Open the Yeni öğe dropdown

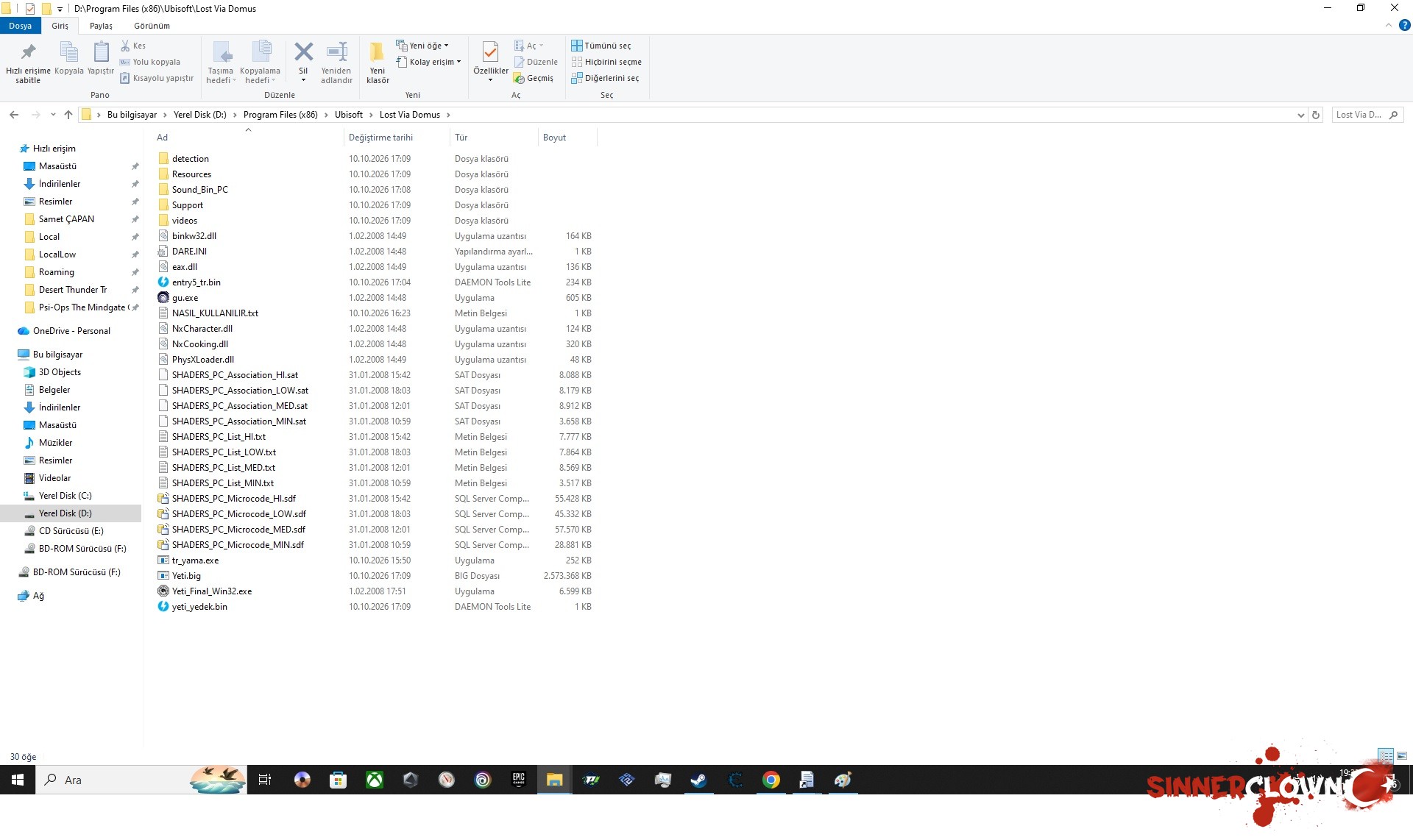(422, 46)
